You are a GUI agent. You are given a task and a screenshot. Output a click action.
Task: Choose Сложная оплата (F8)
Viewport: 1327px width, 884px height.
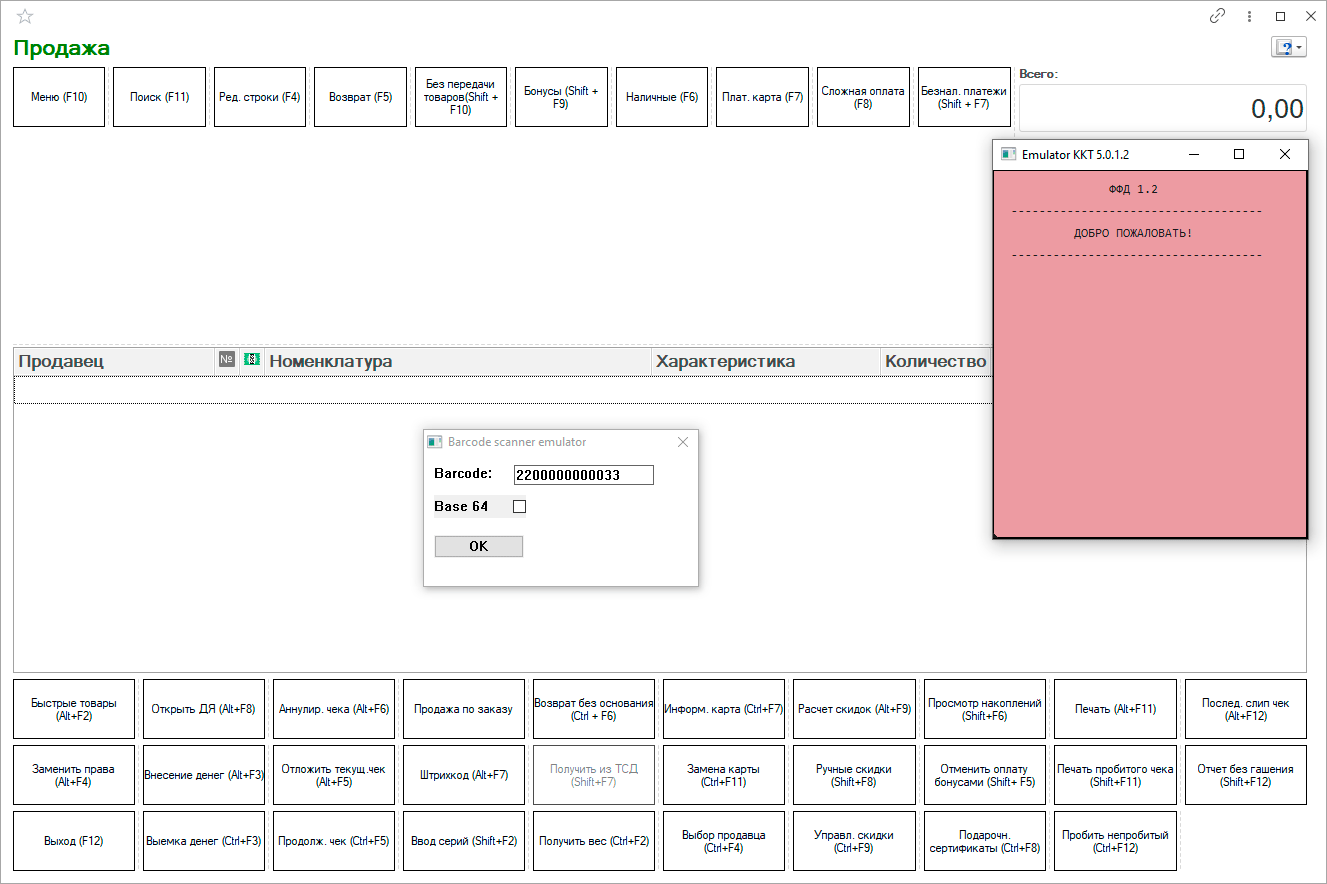point(863,97)
